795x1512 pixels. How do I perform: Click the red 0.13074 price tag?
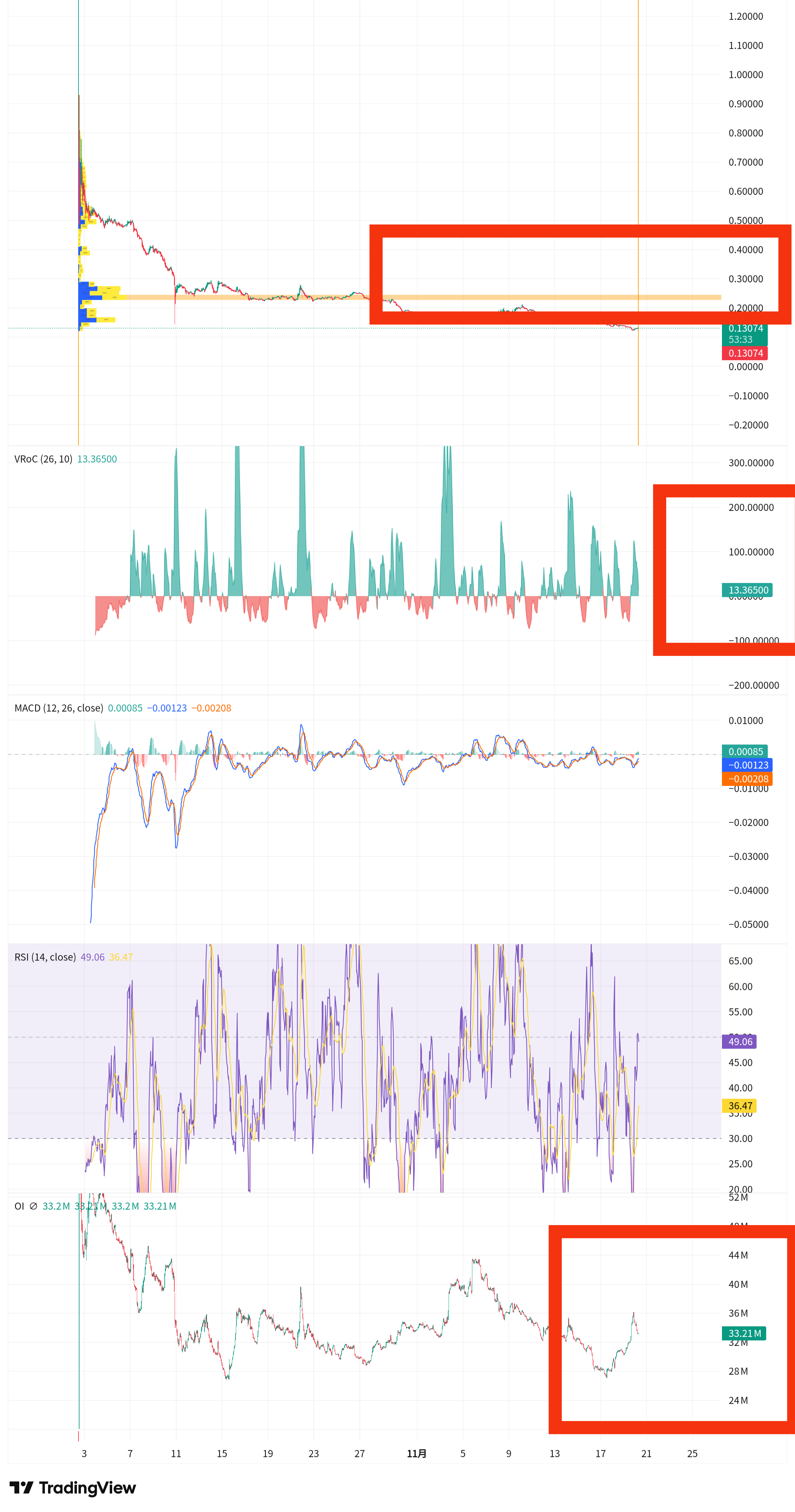coord(745,353)
